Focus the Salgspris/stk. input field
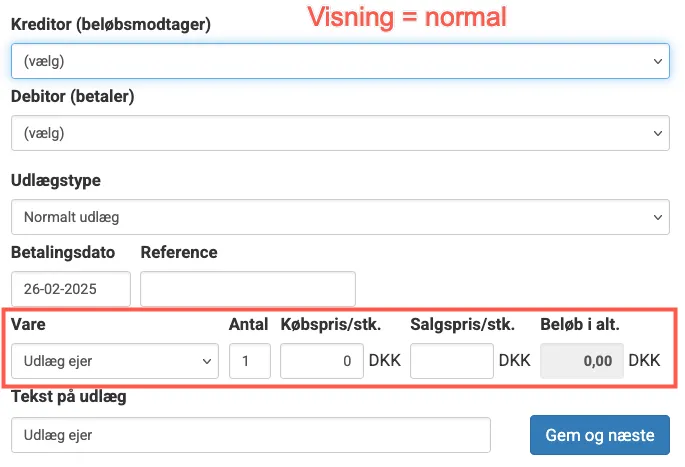The width and height of the screenshot is (685, 467). pyautogui.click(x=452, y=360)
